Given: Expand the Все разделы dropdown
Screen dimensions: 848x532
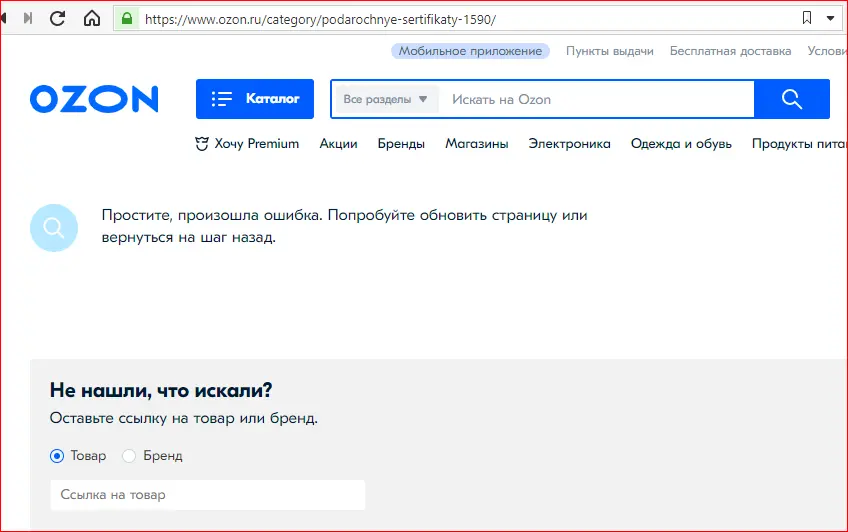Looking at the screenshot, I should click(x=385, y=99).
